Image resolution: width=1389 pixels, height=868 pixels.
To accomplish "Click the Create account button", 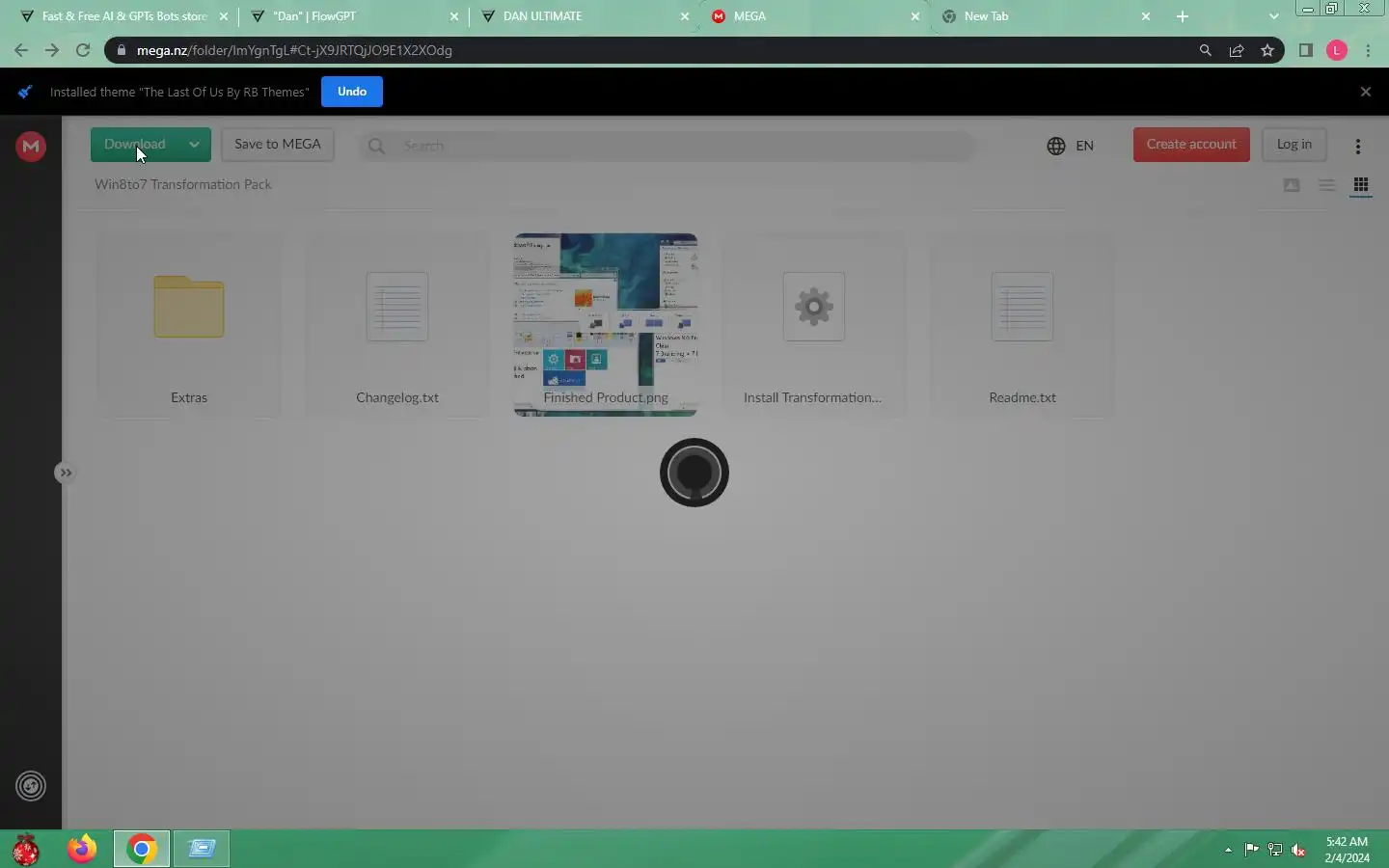I will tap(1191, 145).
